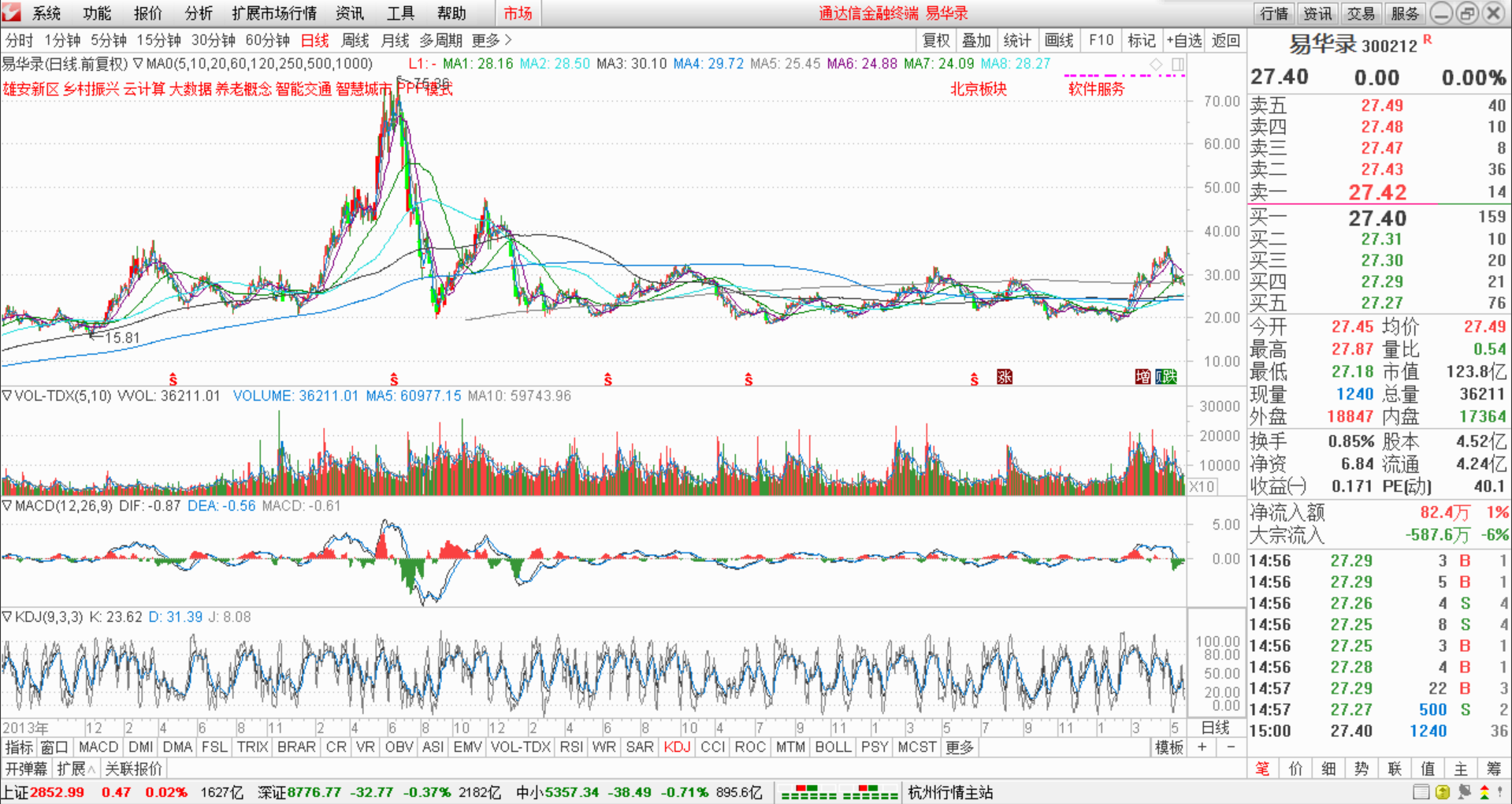
Task: Click the pink dashed sector line legend
Action: [x=1124, y=76]
